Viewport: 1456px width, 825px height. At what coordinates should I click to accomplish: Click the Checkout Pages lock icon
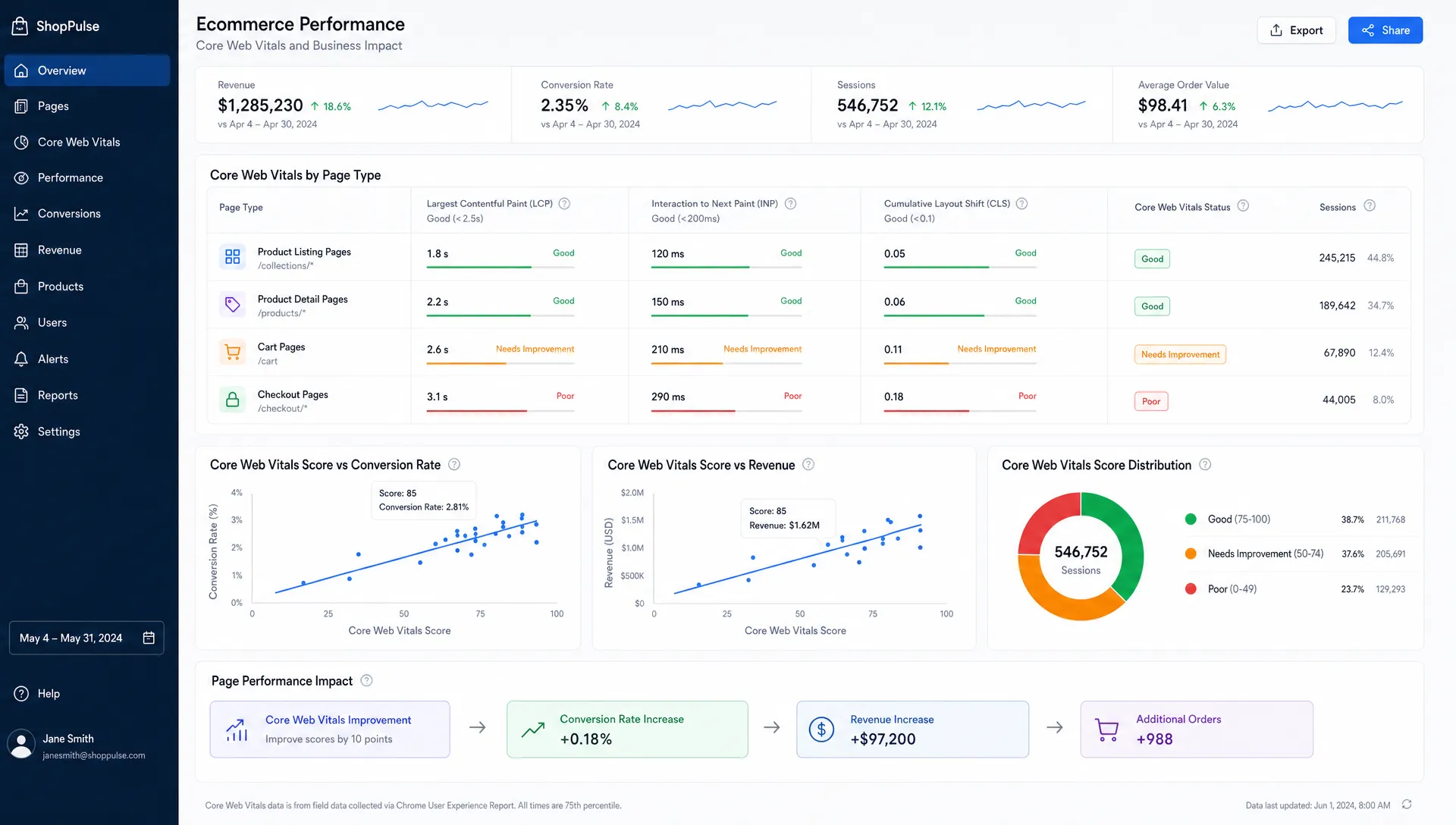tap(232, 400)
